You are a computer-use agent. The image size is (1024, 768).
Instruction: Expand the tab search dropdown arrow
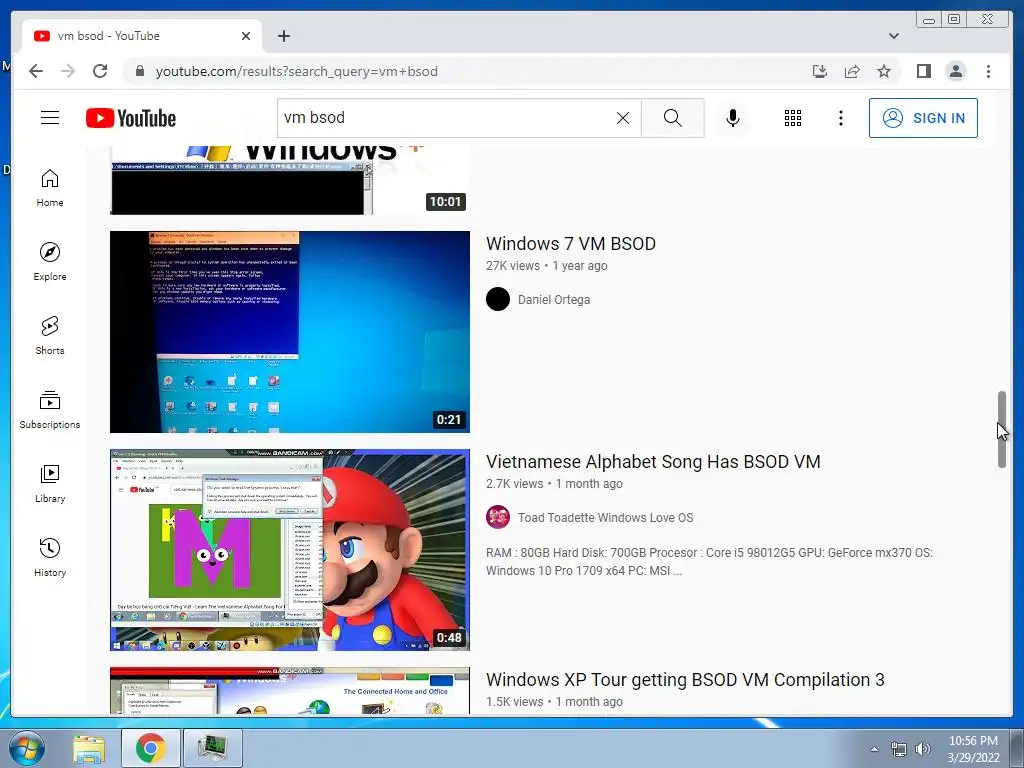(893, 36)
